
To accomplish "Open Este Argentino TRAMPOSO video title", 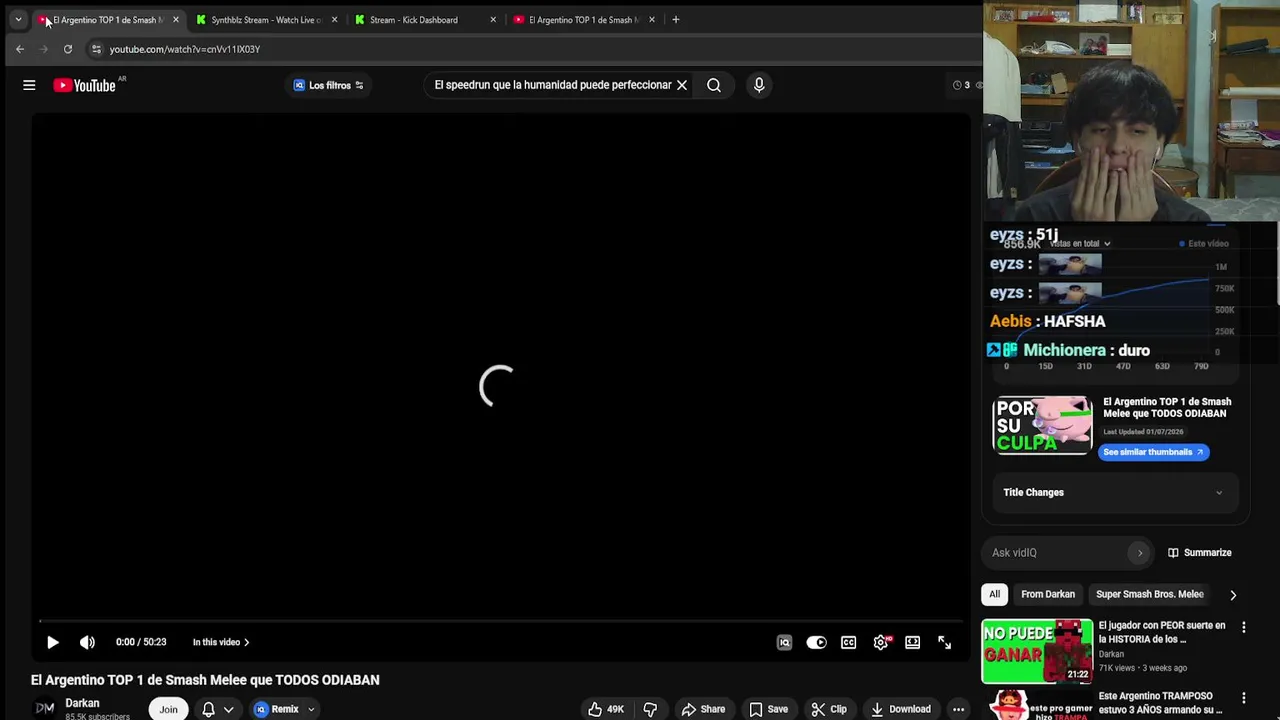I will click(1160, 703).
